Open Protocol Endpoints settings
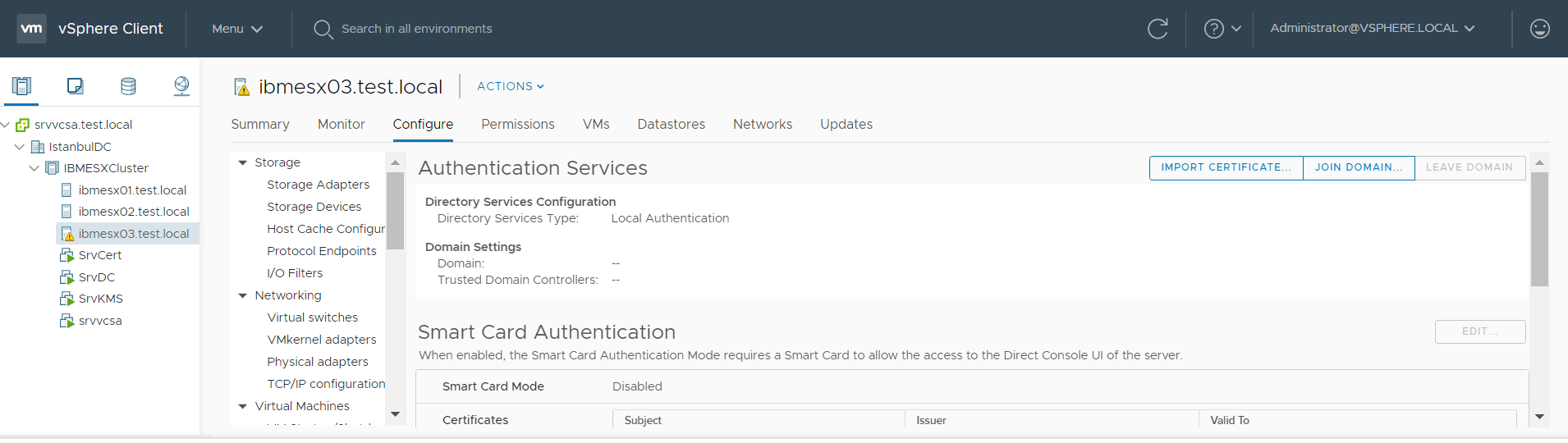1568x443 pixels. (x=322, y=251)
